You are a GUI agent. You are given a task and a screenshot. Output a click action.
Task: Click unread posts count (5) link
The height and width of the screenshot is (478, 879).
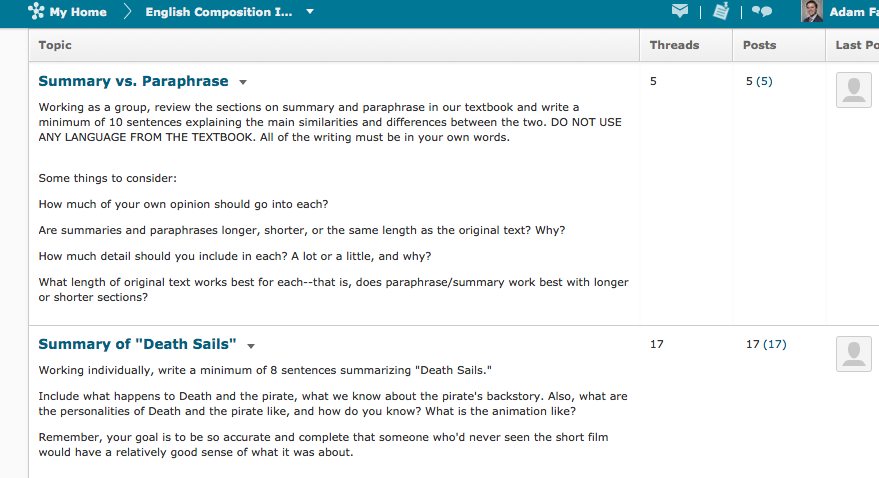tap(764, 81)
